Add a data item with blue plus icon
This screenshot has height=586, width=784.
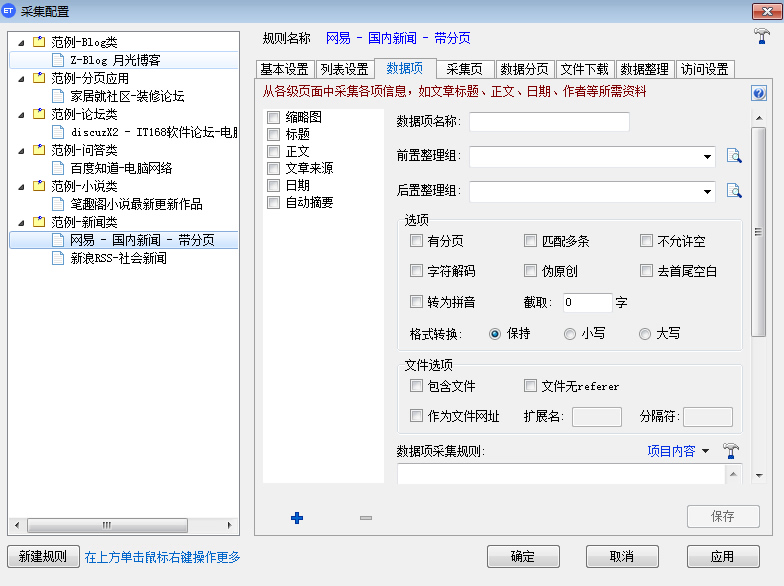pyautogui.click(x=297, y=518)
